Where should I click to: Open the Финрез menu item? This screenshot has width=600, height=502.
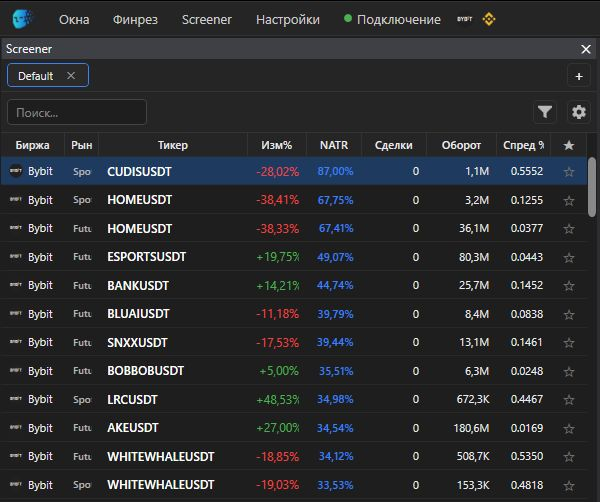tap(135, 20)
